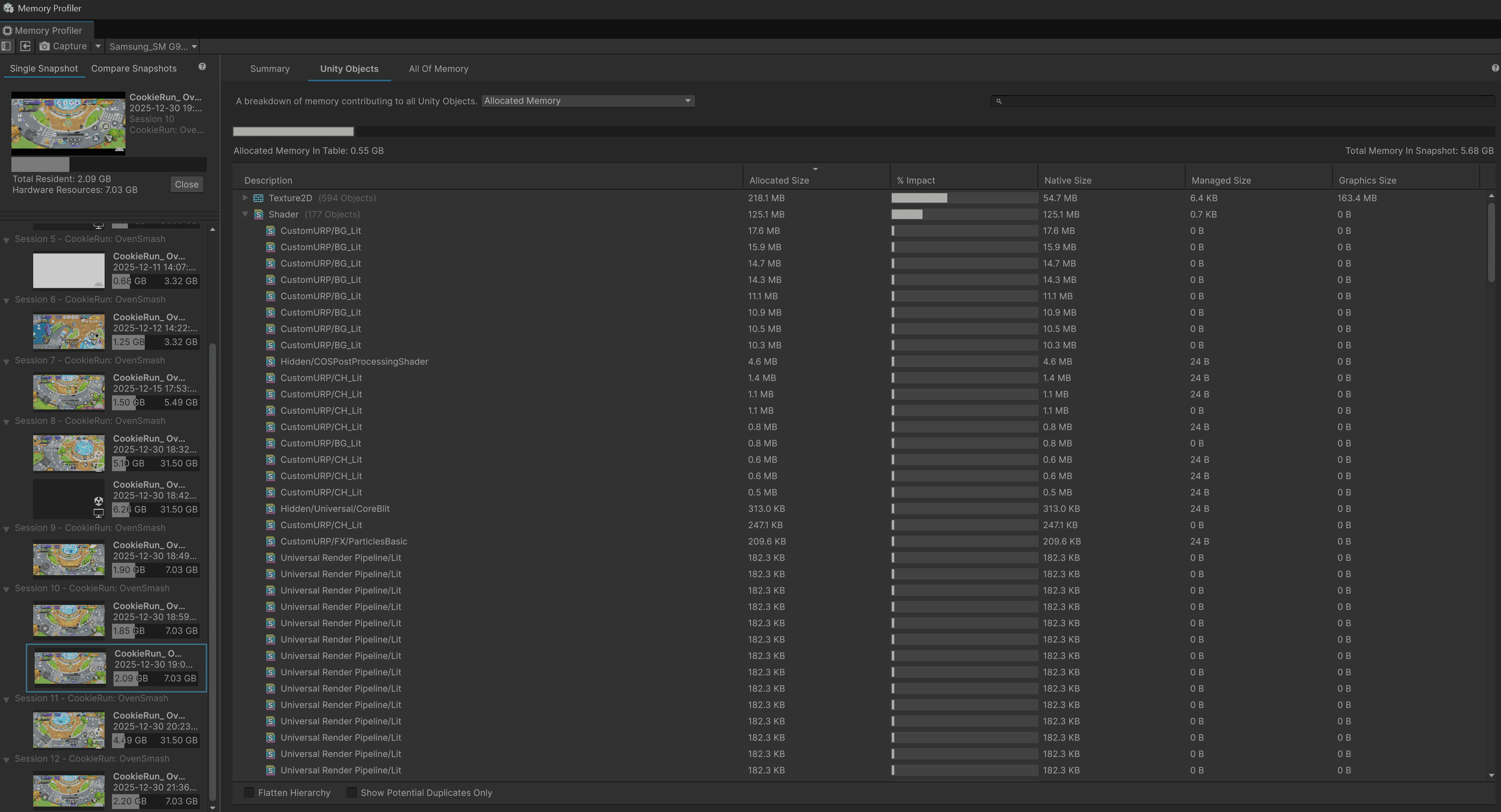
Task: Collapse Session 7 group
Action: click(6, 361)
